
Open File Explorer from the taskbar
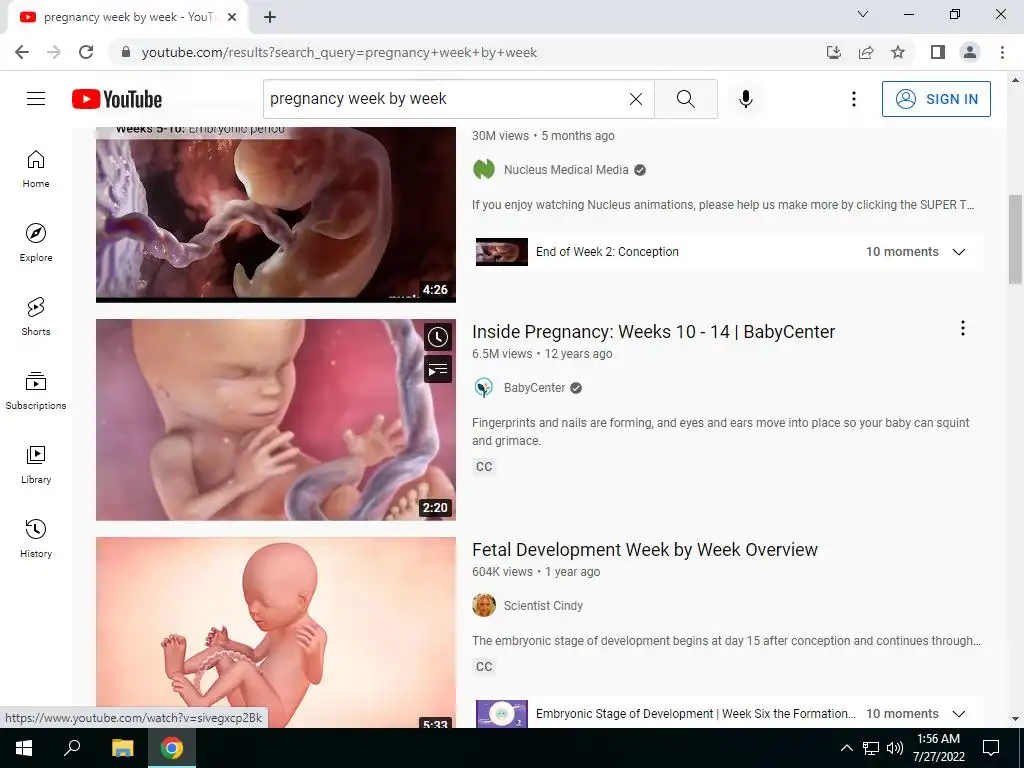pyautogui.click(x=122, y=748)
